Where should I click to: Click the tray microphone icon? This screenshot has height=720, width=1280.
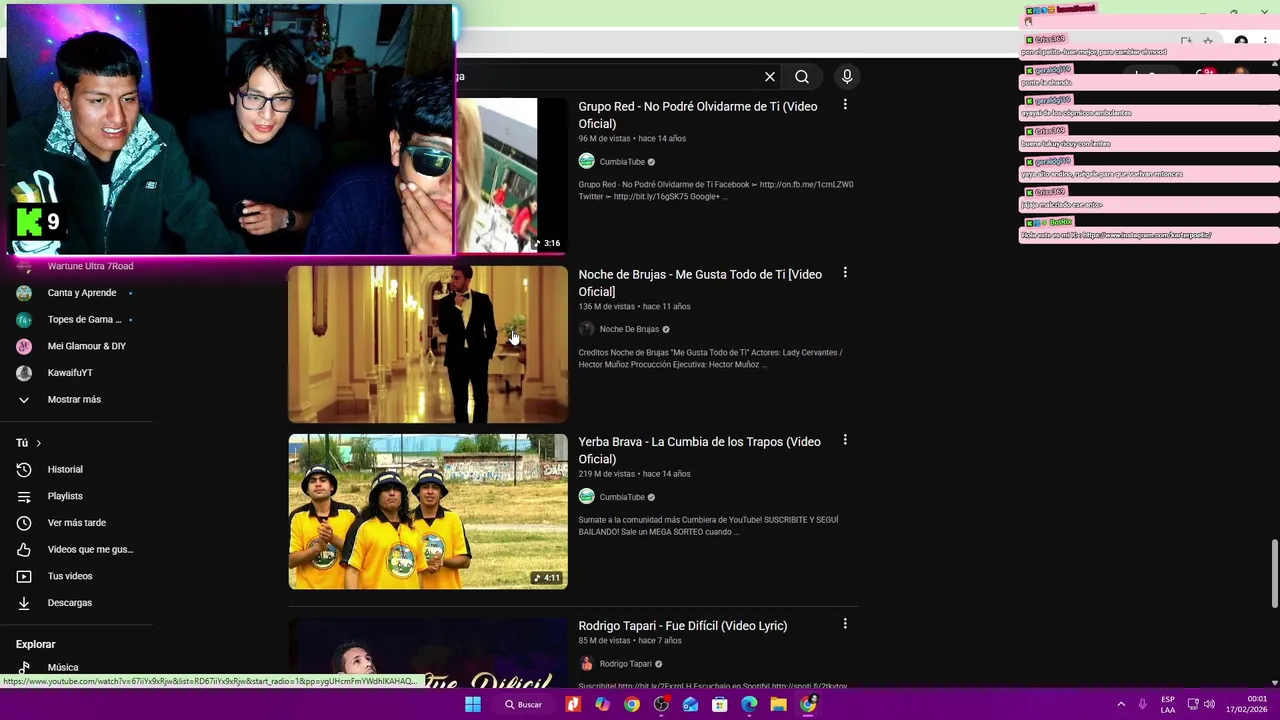tap(1142, 704)
